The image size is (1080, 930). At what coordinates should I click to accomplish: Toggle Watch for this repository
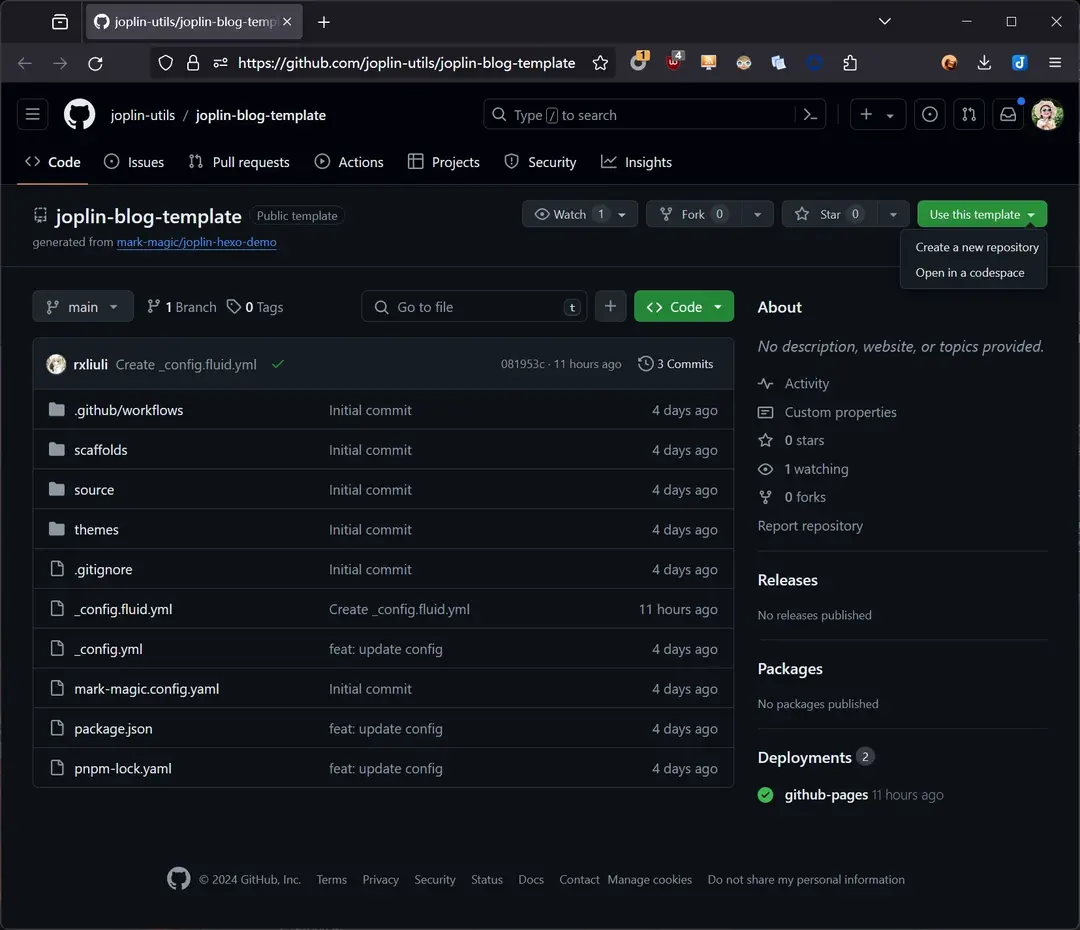click(570, 214)
